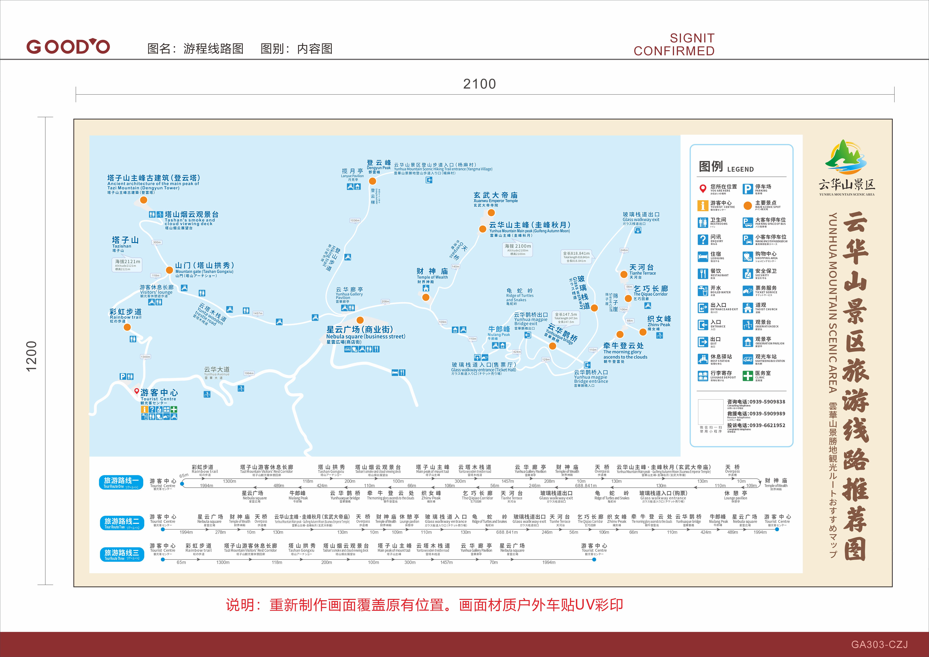Click the QR code placeholder box in legend
929x657 pixels.
point(710,415)
